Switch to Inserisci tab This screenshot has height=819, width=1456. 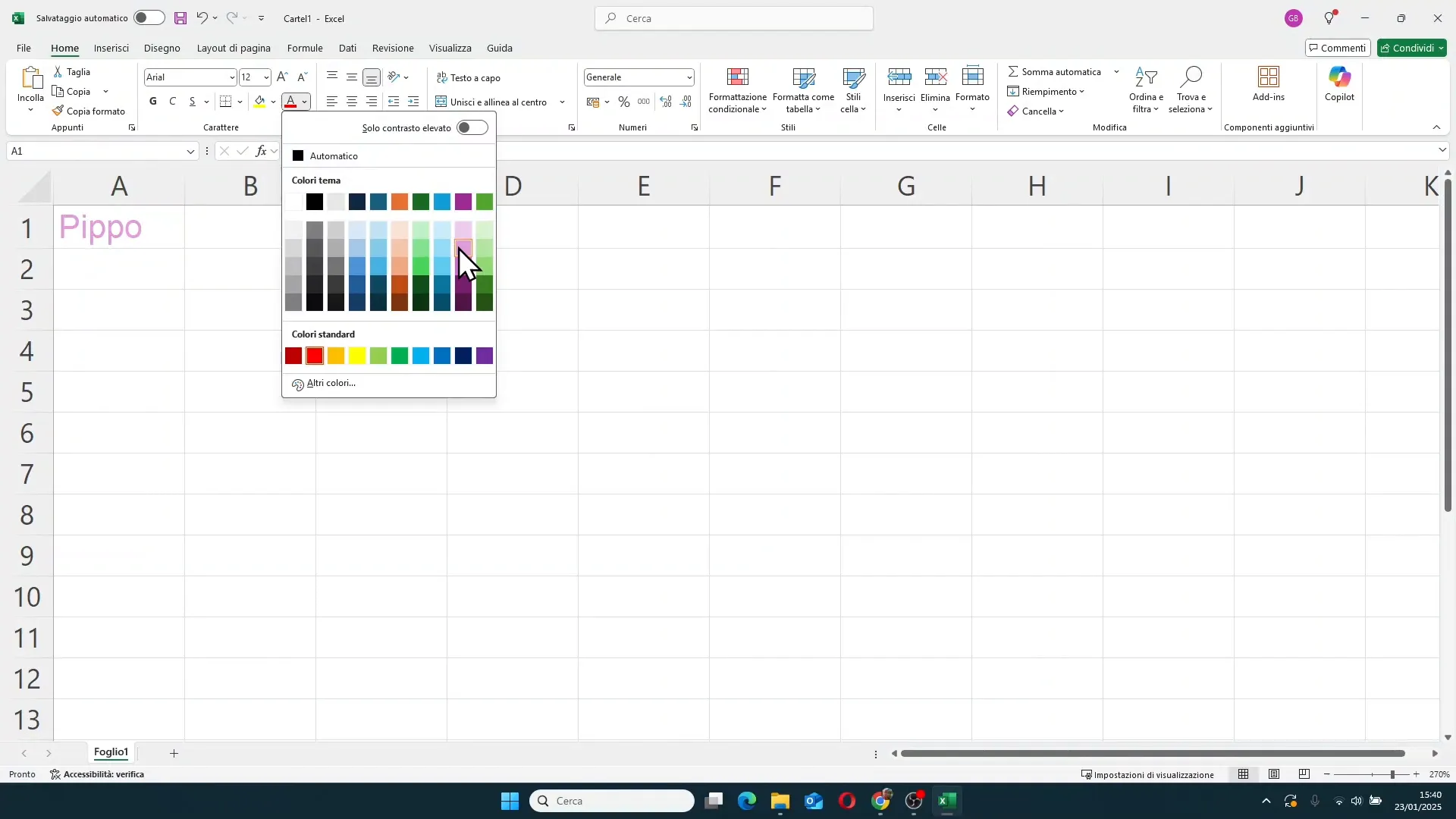pos(111,48)
